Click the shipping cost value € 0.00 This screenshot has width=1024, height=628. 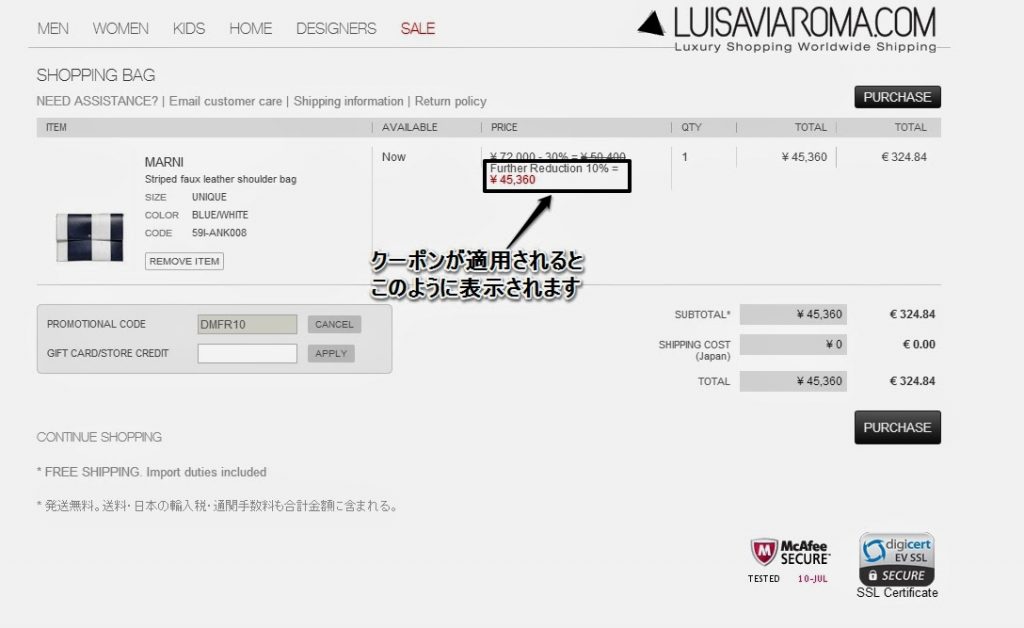pos(919,345)
